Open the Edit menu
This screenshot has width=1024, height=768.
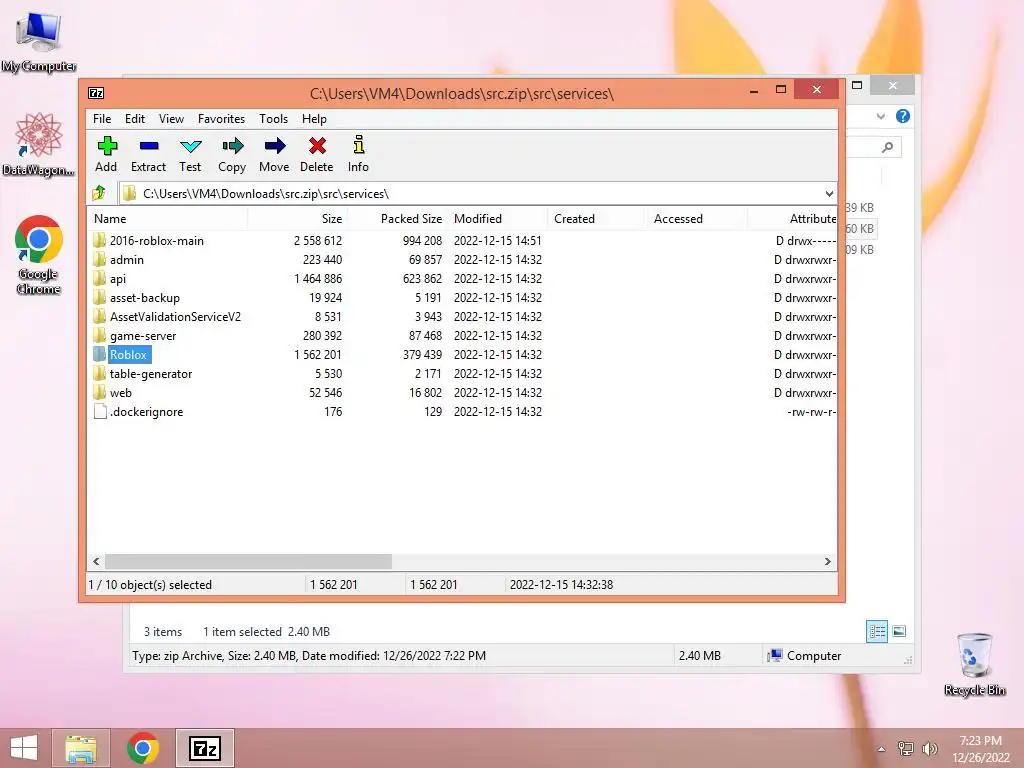point(135,119)
